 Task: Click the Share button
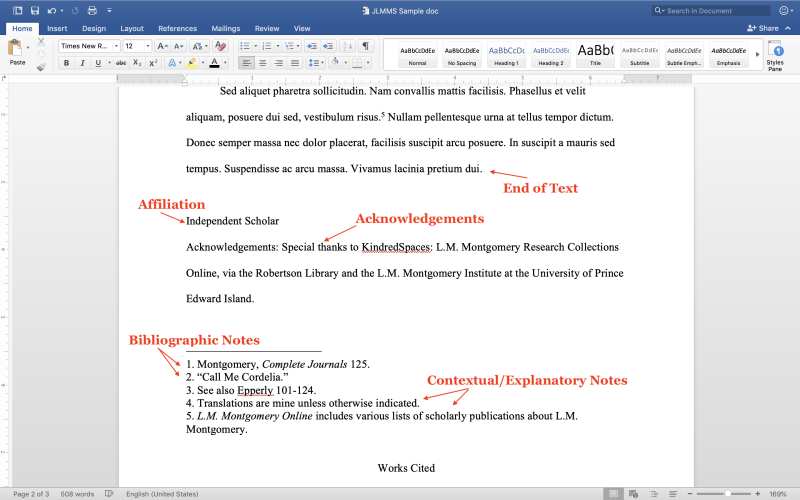coord(762,28)
